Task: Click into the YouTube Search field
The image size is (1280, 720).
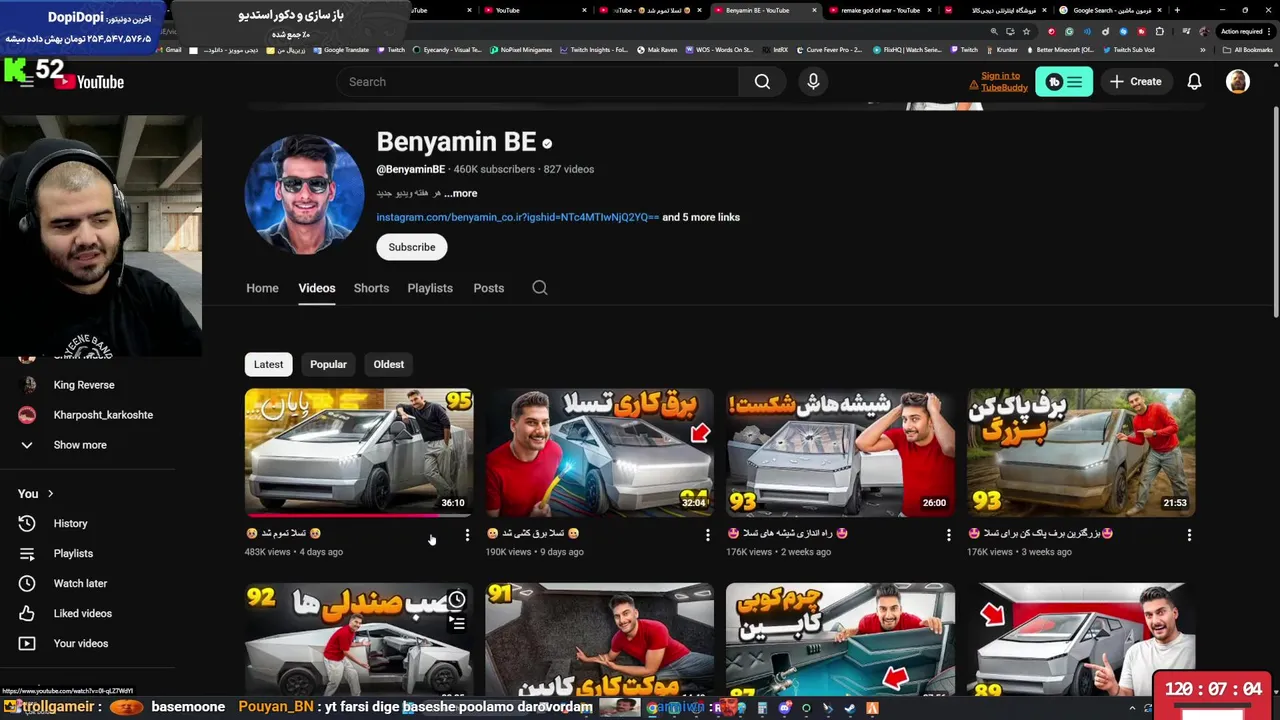Action: [538, 82]
